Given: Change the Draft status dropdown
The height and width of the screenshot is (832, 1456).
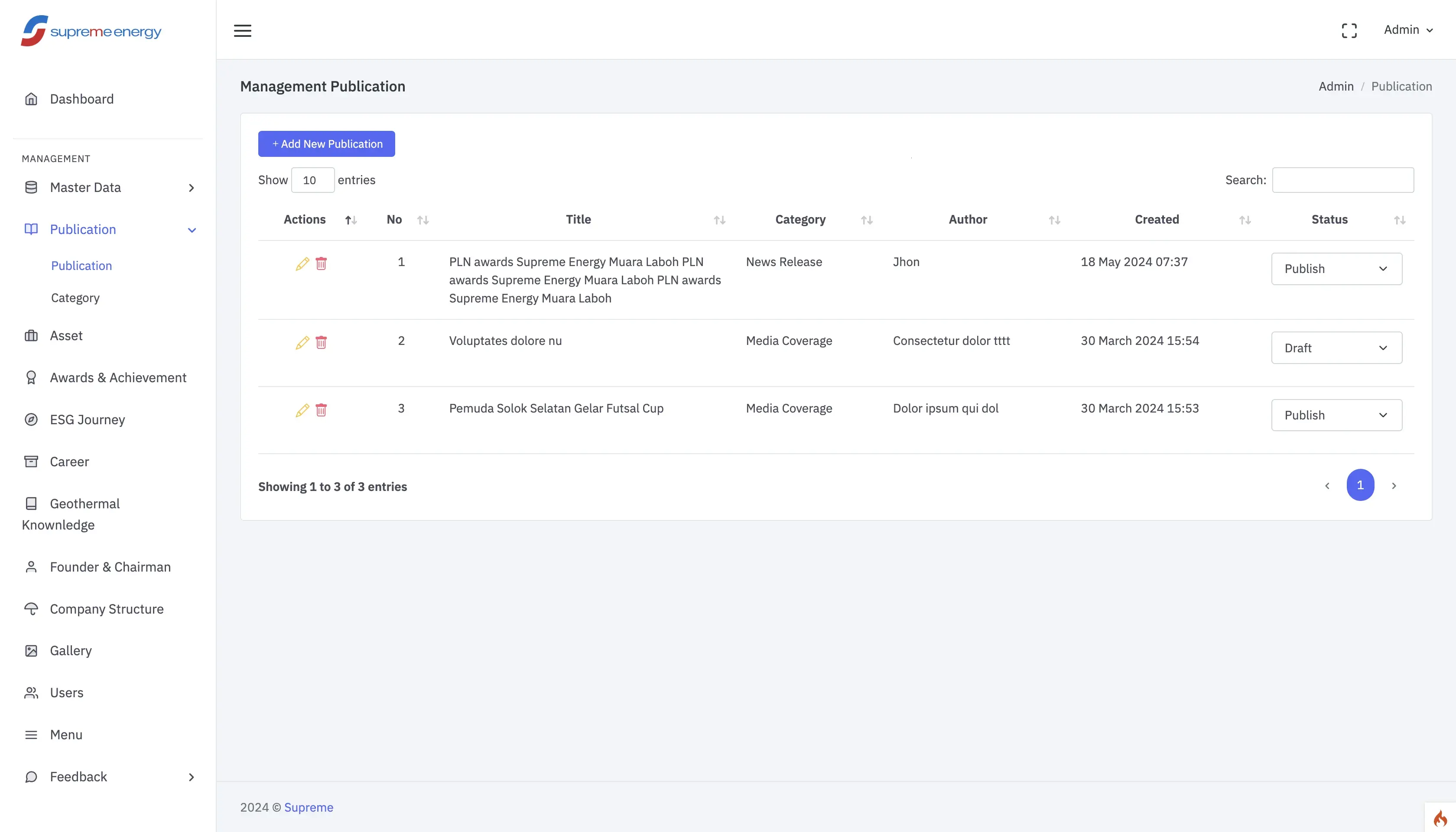Looking at the screenshot, I should click(1336, 348).
